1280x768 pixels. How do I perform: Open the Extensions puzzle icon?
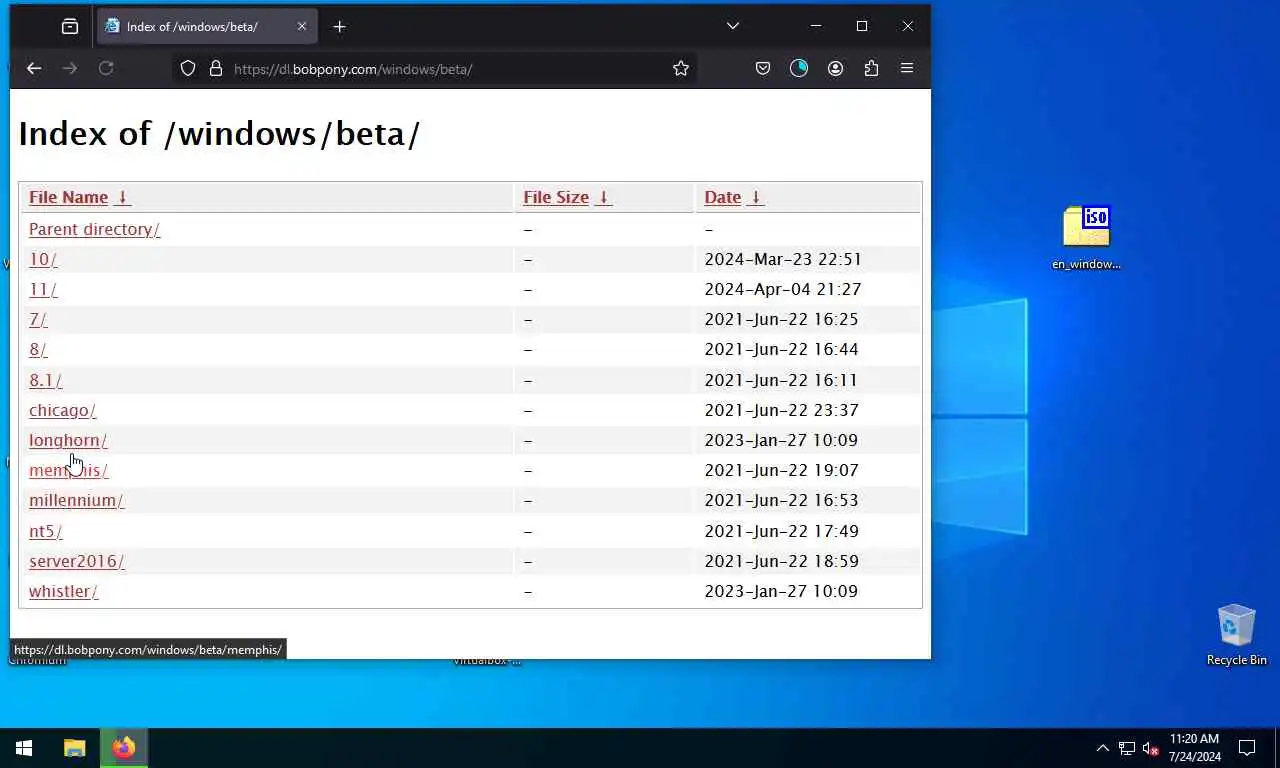871,68
